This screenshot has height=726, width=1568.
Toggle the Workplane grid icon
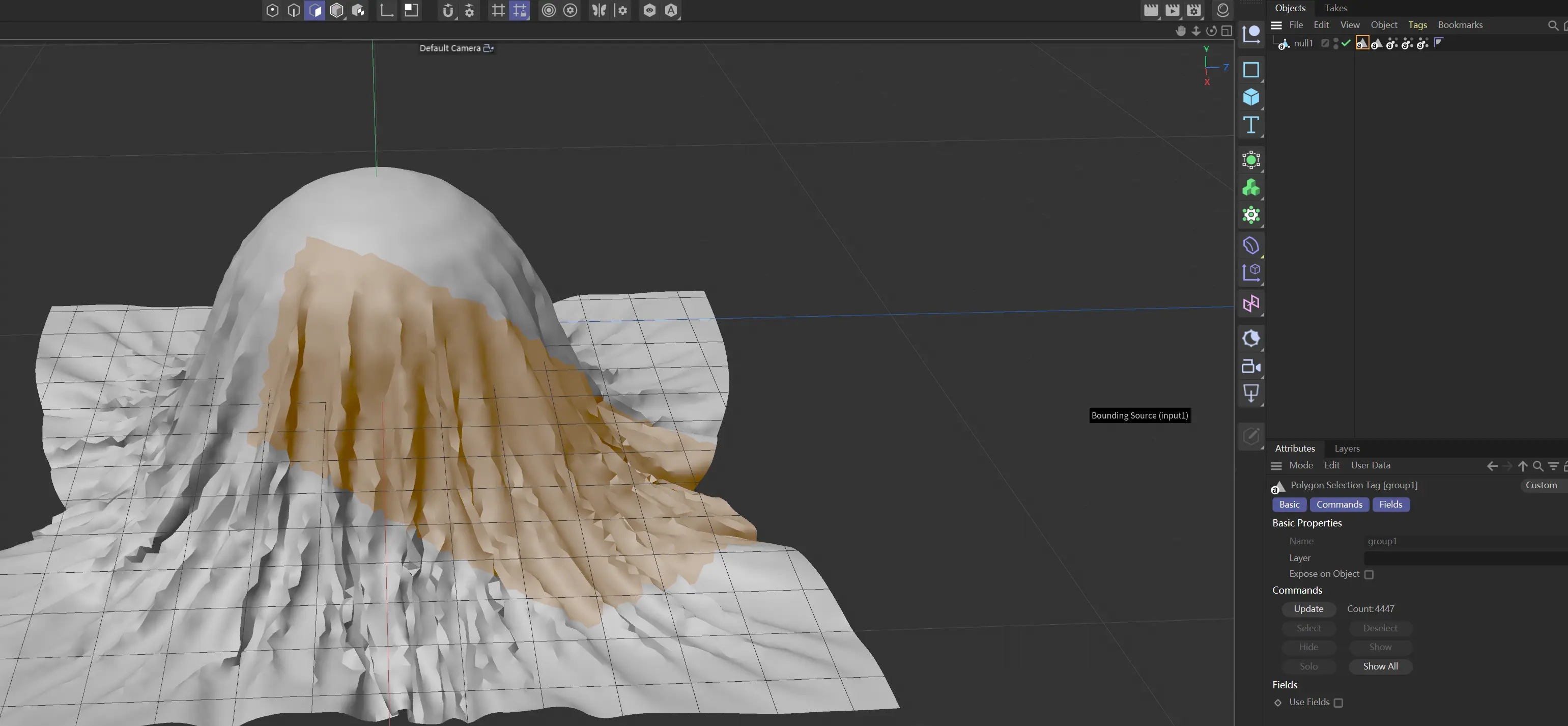tap(498, 10)
